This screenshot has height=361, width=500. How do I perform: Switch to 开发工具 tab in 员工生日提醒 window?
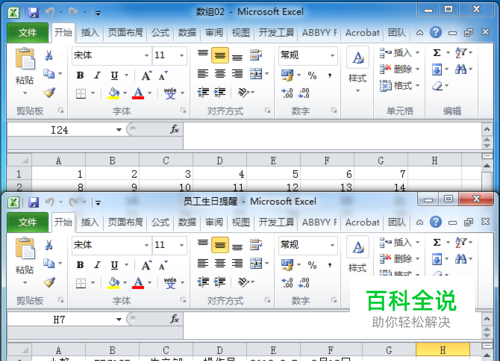click(276, 222)
